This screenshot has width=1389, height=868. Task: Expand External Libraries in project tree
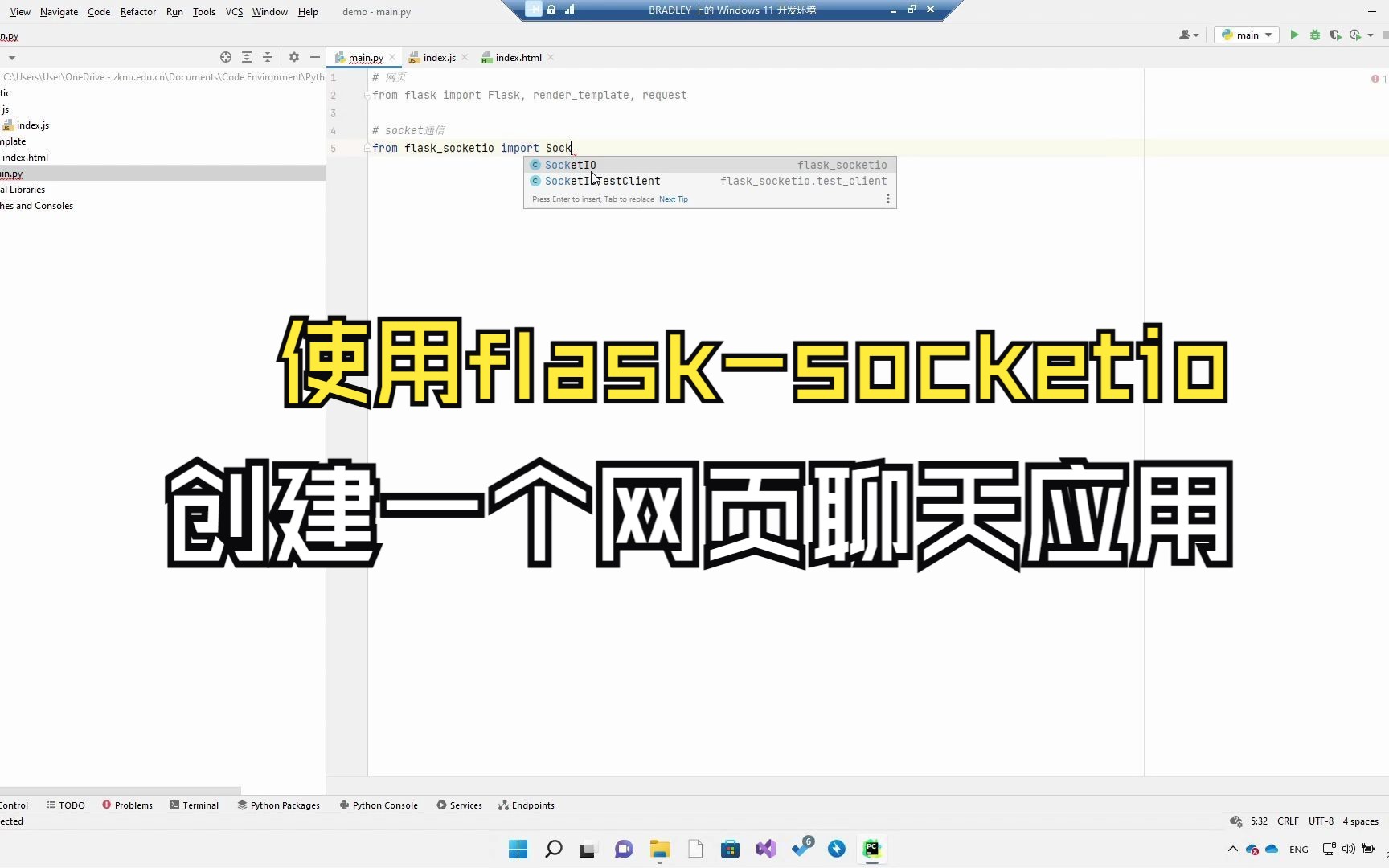tap(23, 189)
